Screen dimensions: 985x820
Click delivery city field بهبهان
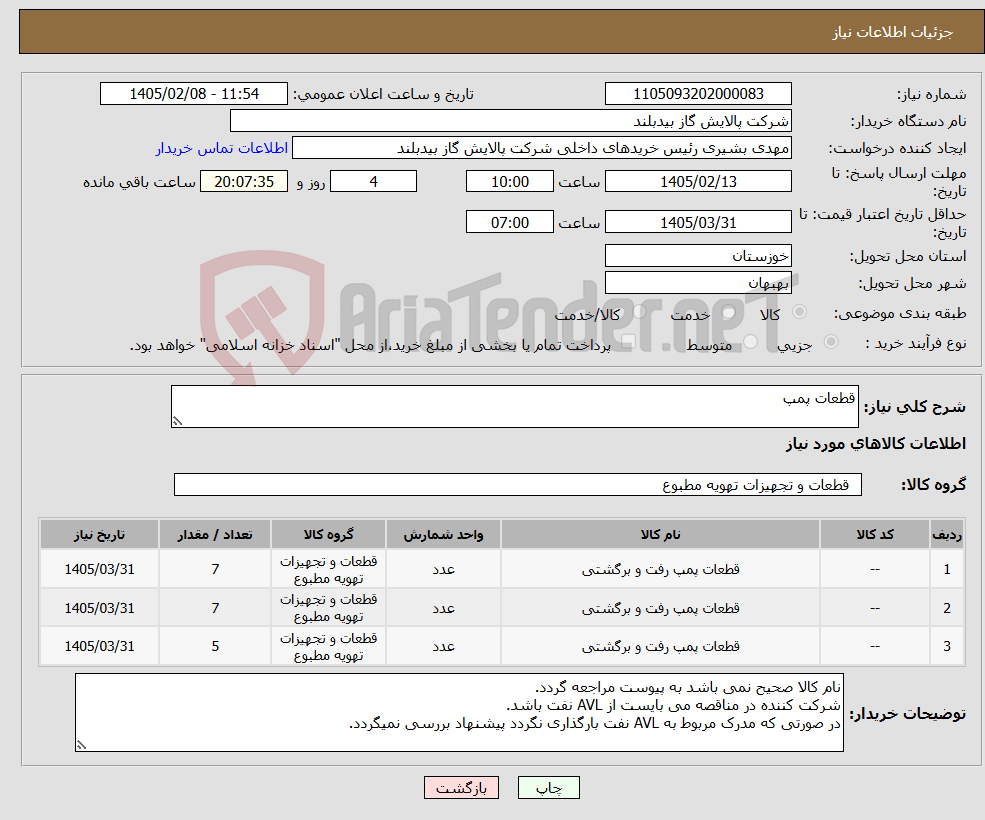[698, 283]
